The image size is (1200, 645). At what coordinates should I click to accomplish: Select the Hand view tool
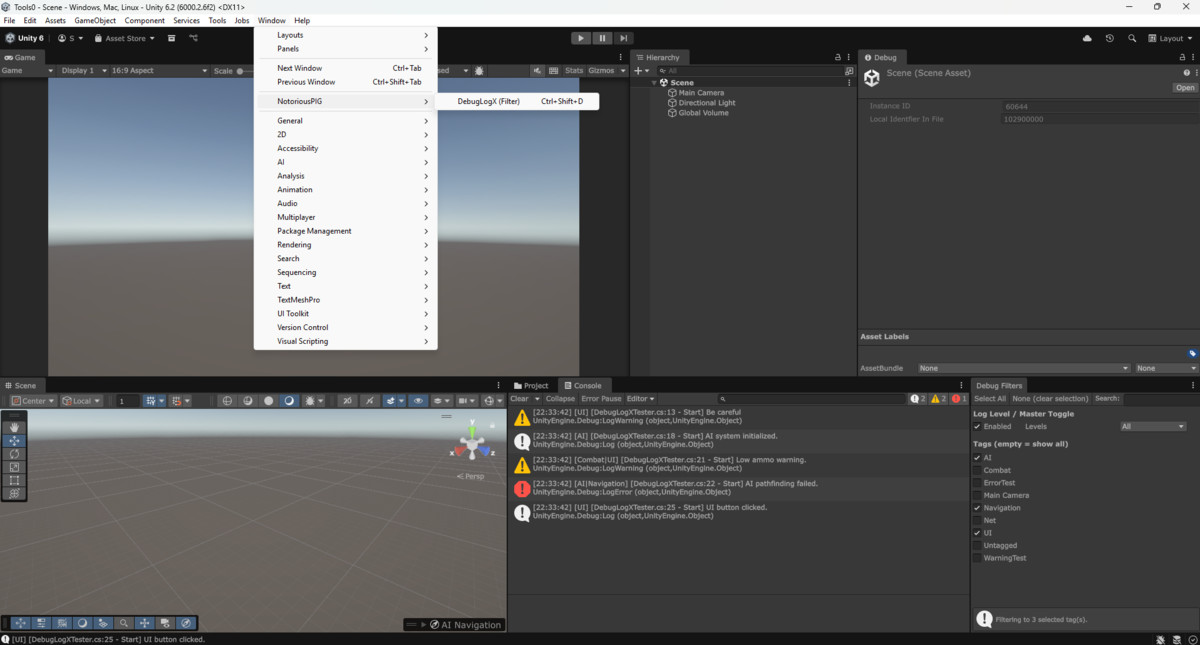tap(14, 427)
